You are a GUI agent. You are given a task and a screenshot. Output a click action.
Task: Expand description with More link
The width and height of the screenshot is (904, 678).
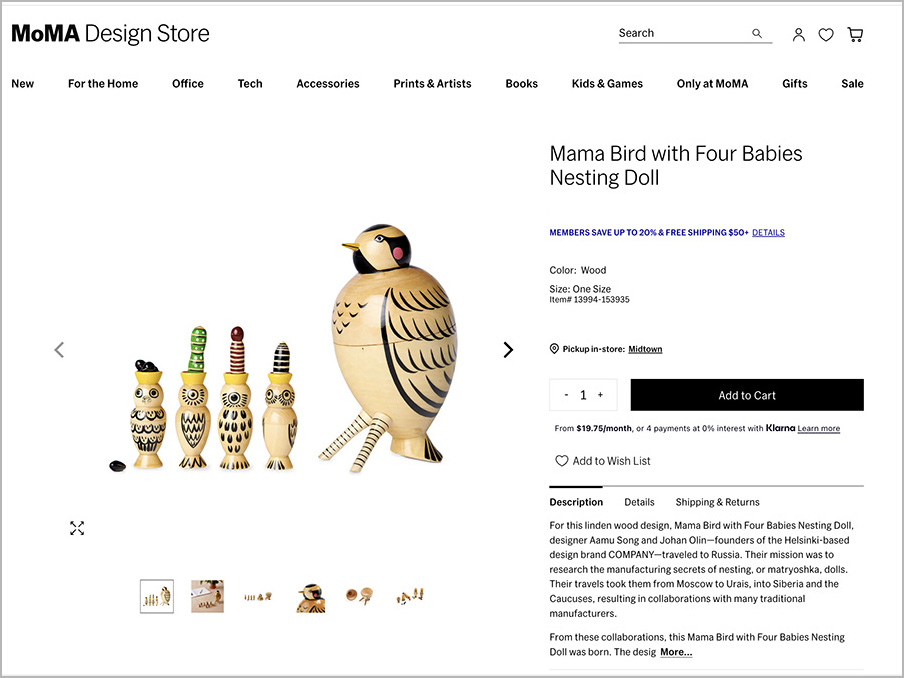coord(676,652)
